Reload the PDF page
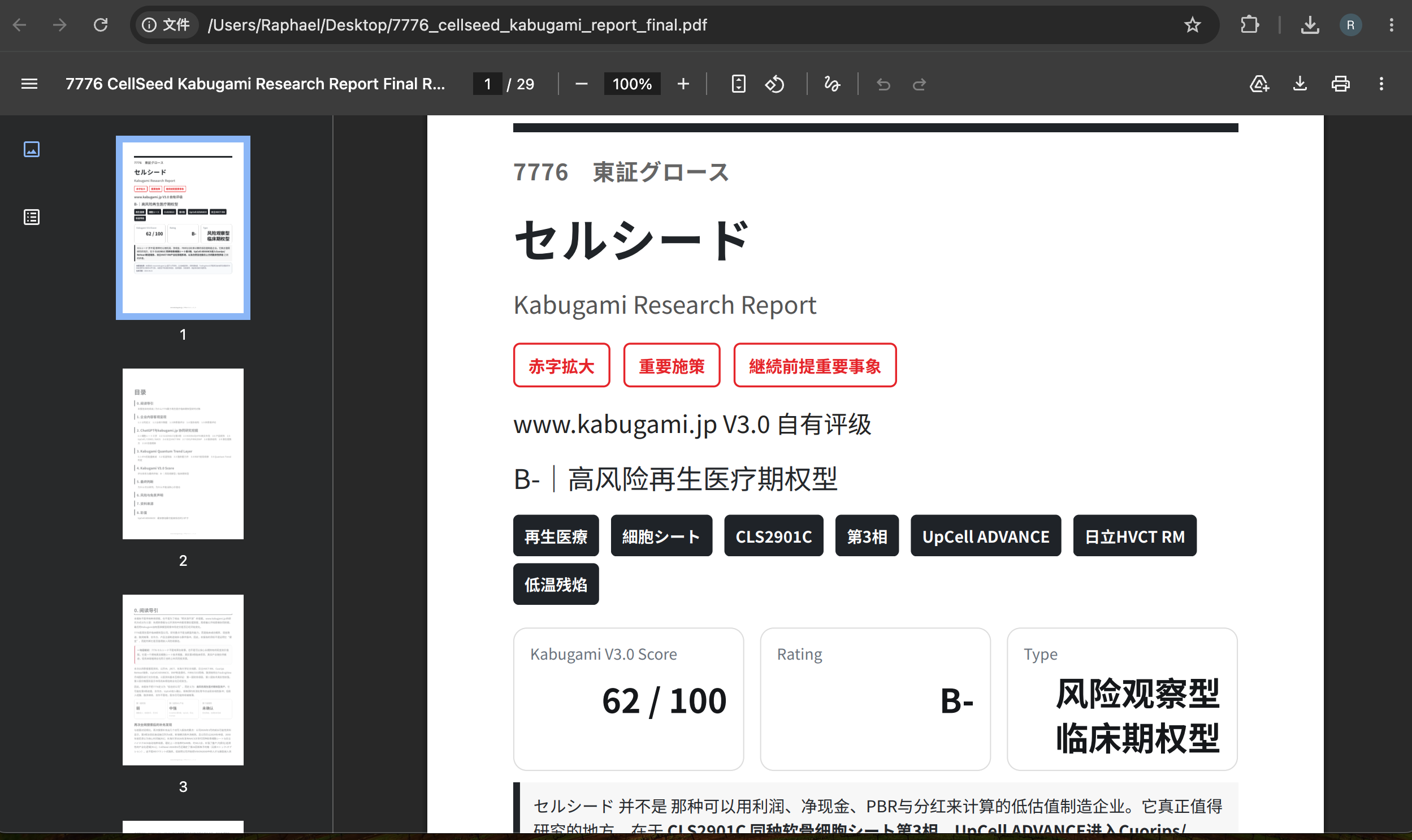 [101, 25]
